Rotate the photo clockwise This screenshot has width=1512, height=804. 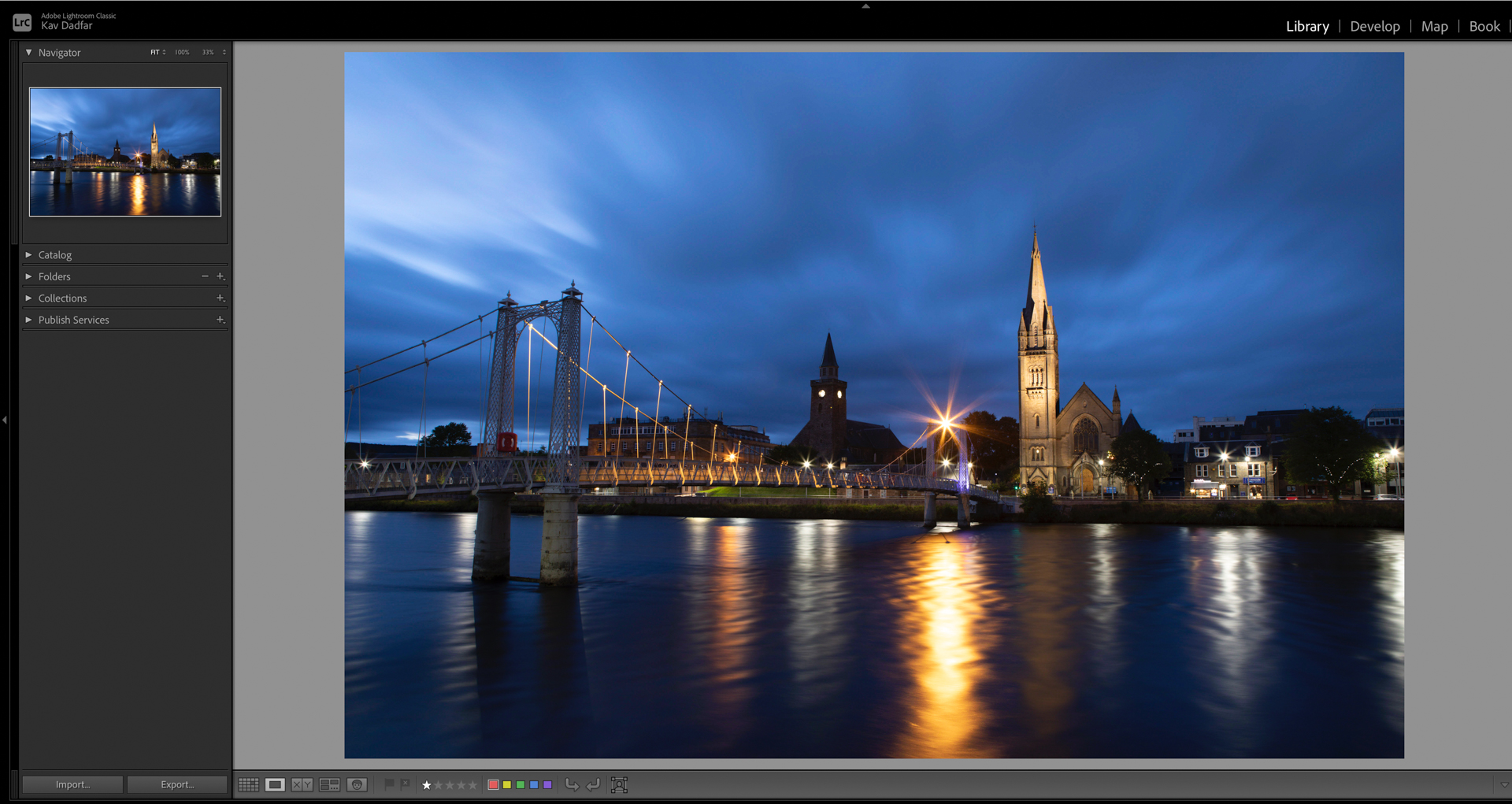593,784
